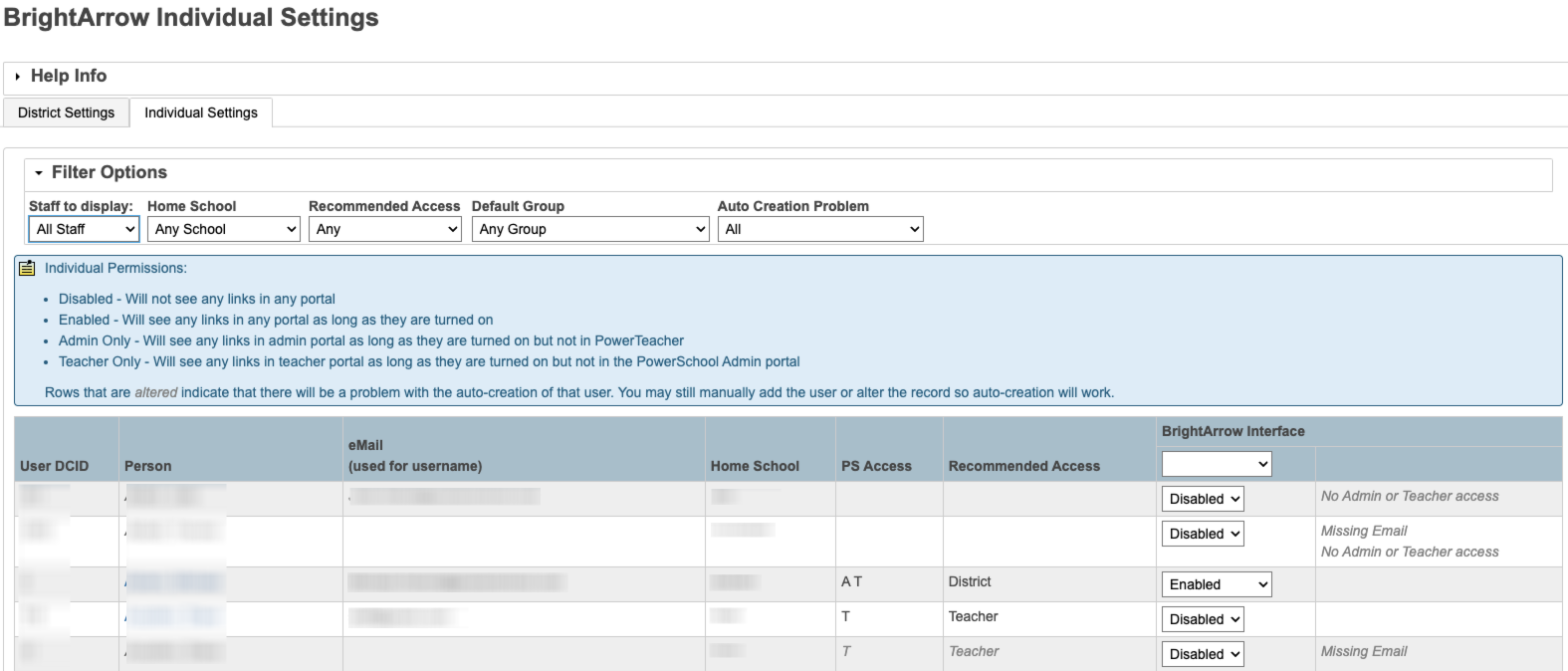Click the Individual Permissions note icon

(27, 268)
